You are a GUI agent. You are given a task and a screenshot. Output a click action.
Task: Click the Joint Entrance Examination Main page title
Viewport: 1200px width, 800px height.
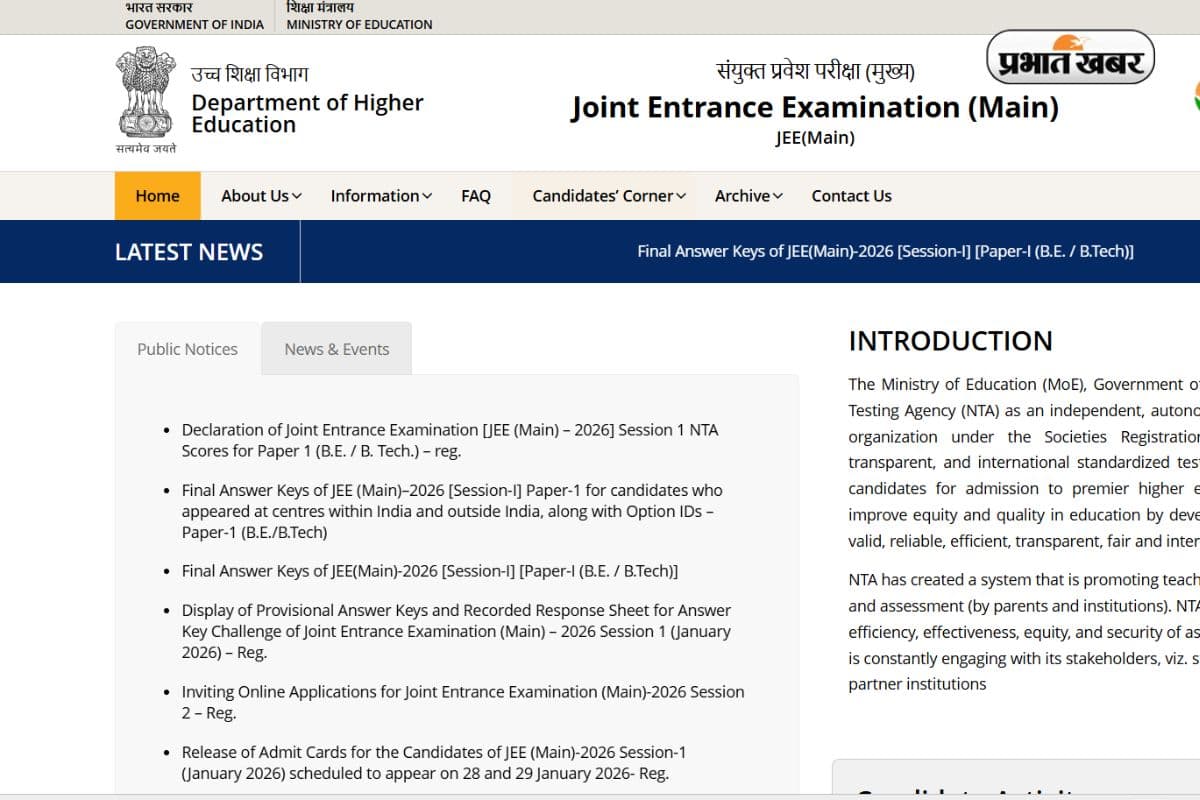(816, 107)
